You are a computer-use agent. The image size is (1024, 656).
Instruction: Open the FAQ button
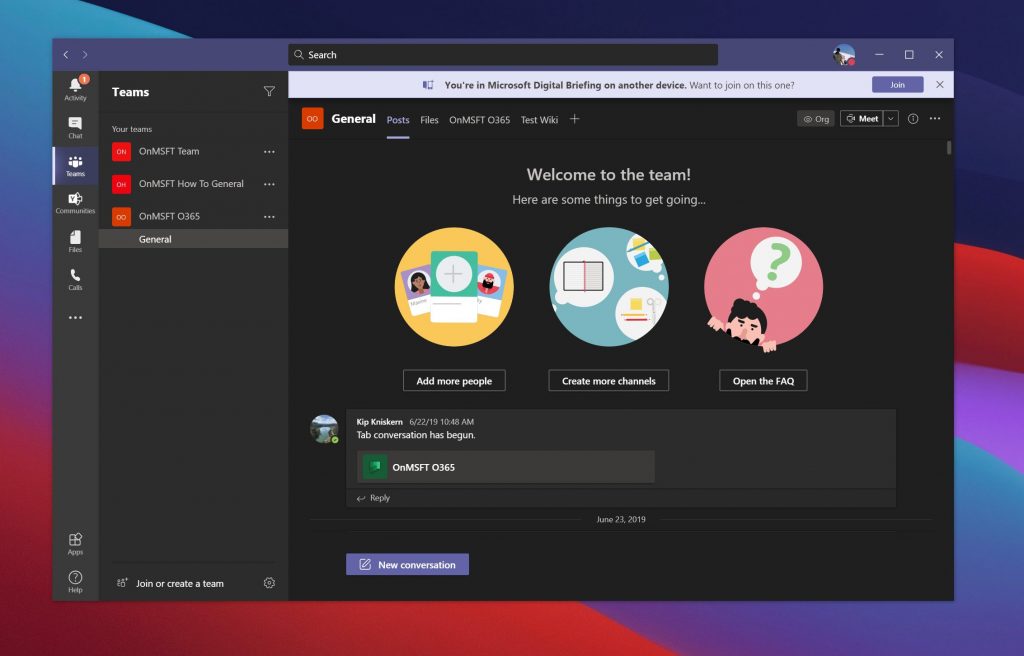click(x=763, y=381)
